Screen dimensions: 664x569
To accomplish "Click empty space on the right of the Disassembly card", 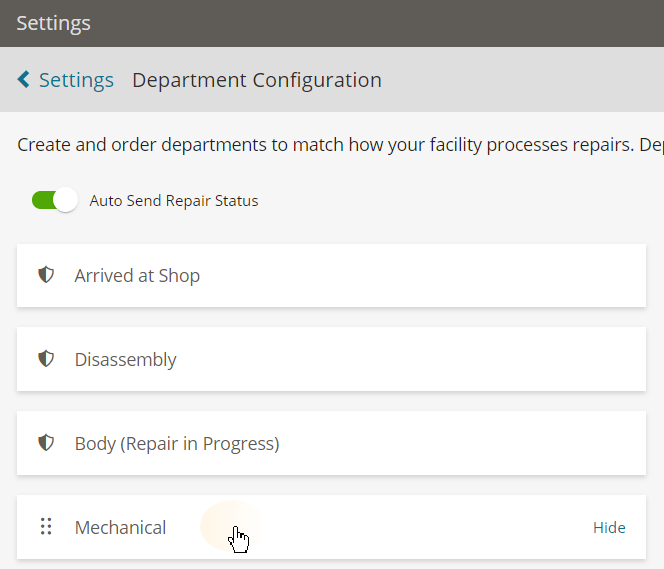I will click(x=411, y=359).
